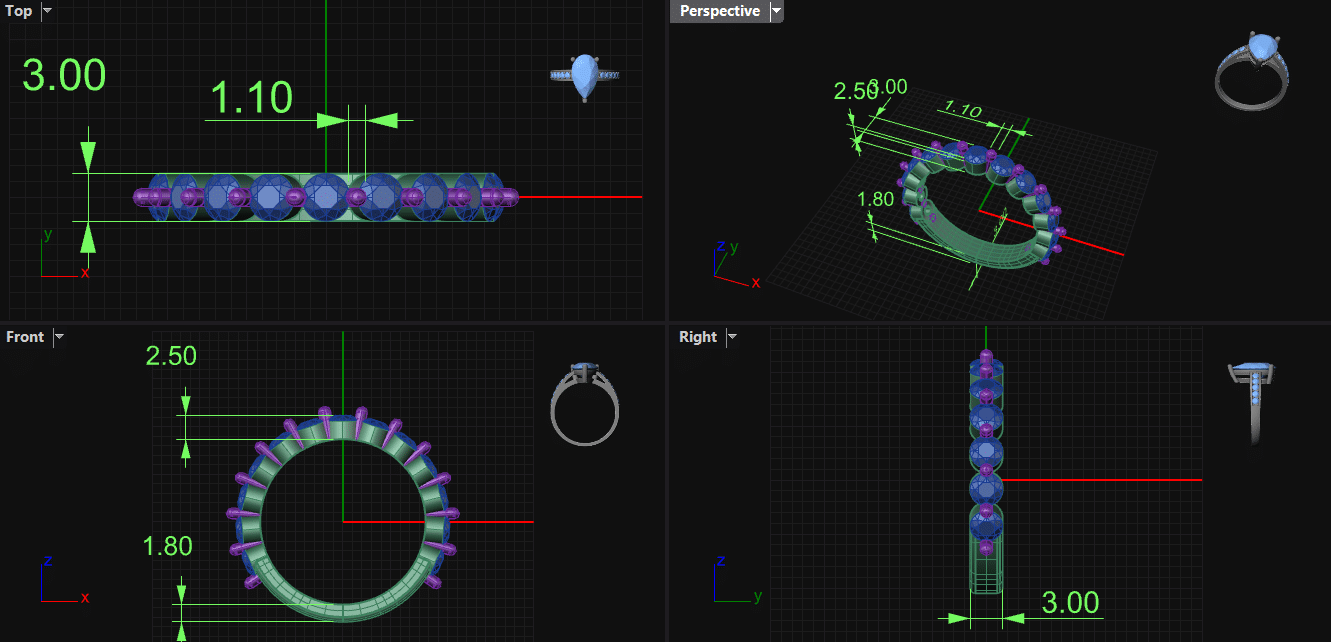Select the 3.00 dimension in Right view
The width and height of the screenshot is (1331, 642).
click(x=1070, y=603)
